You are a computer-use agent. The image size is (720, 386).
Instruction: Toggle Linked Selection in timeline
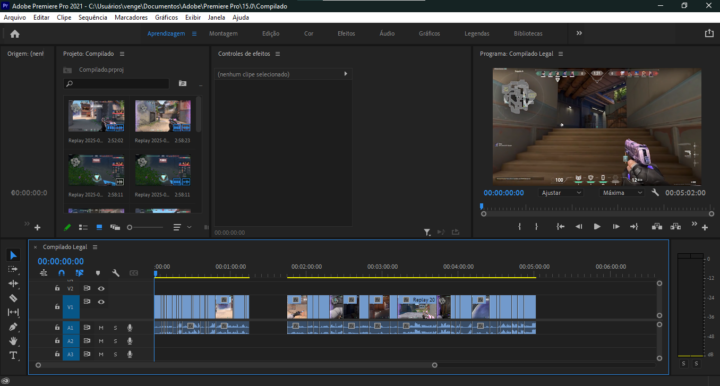pyautogui.click(x=79, y=273)
